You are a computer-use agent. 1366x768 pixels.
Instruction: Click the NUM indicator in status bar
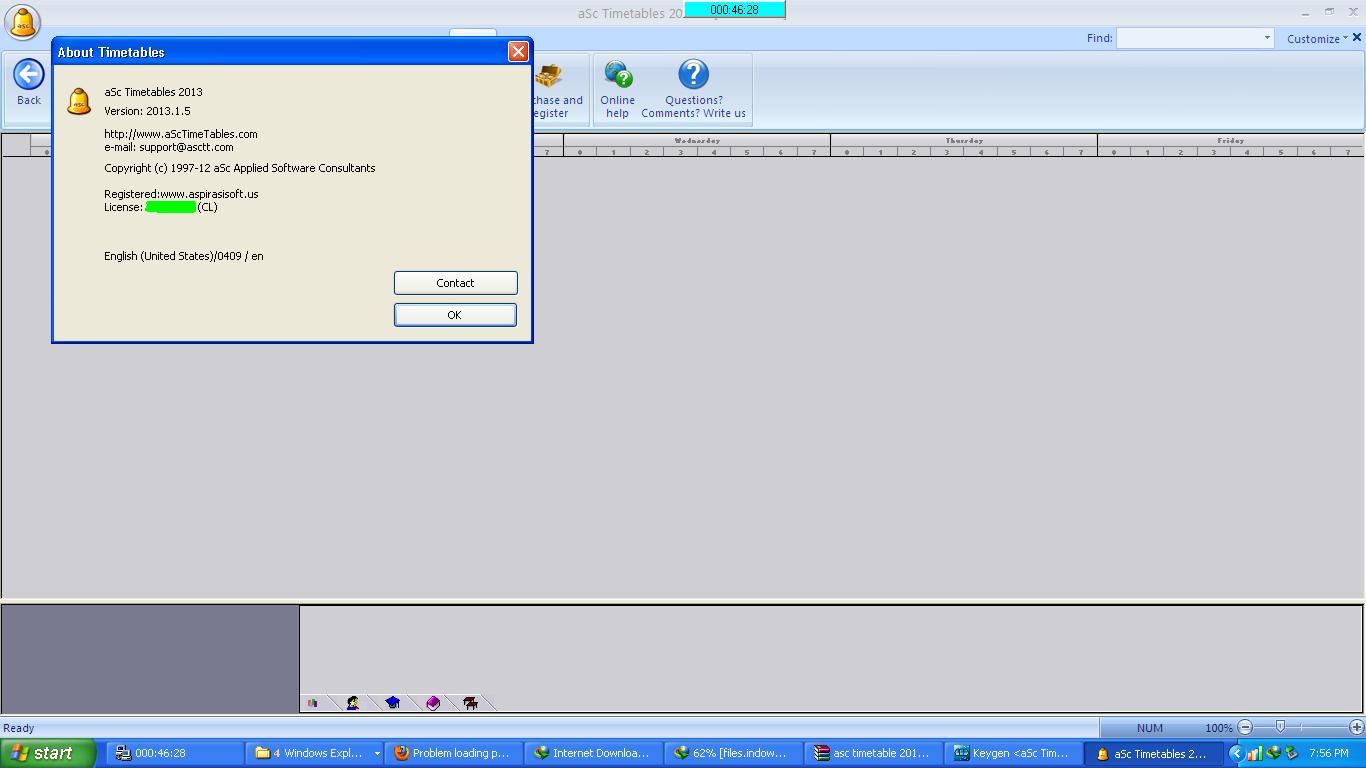click(x=1150, y=728)
